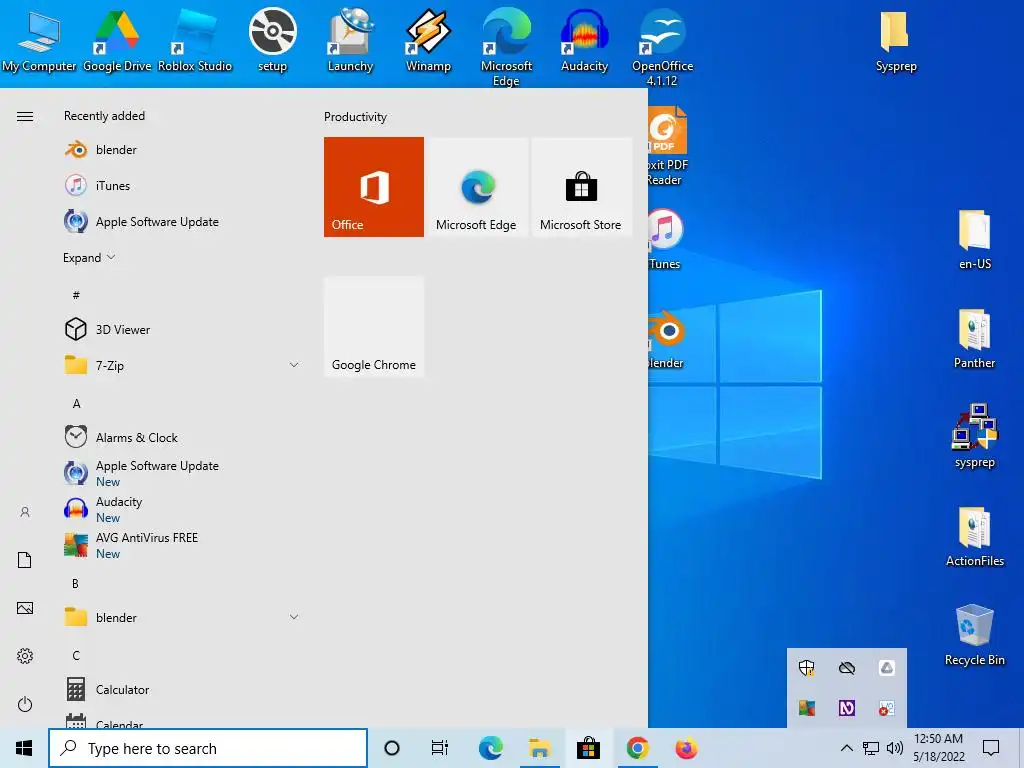1024x768 pixels.
Task: Open Cortana circle on taskbar
Action: [x=392, y=748]
